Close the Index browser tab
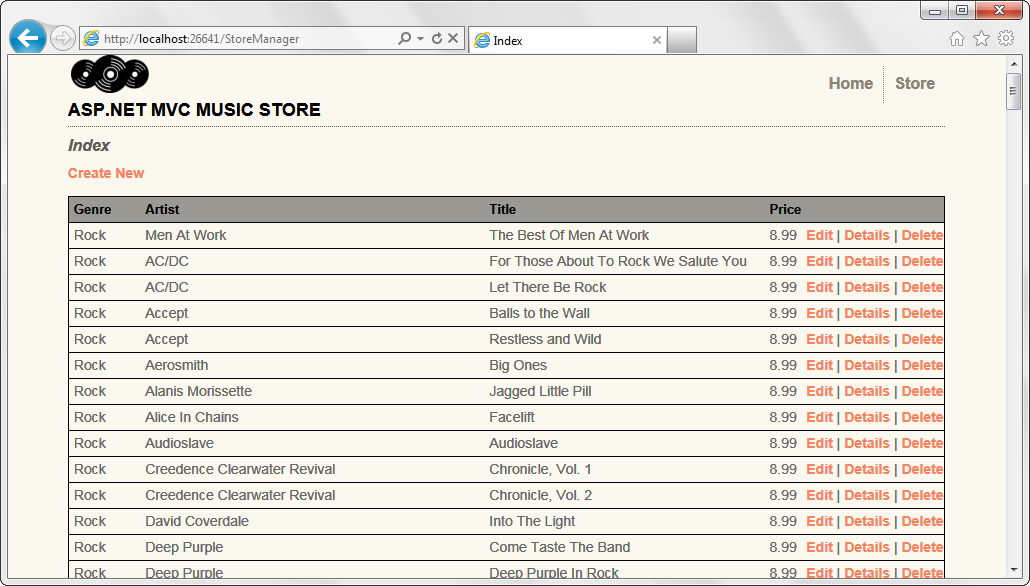This screenshot has height=586, width=1030. coord(657,40)
